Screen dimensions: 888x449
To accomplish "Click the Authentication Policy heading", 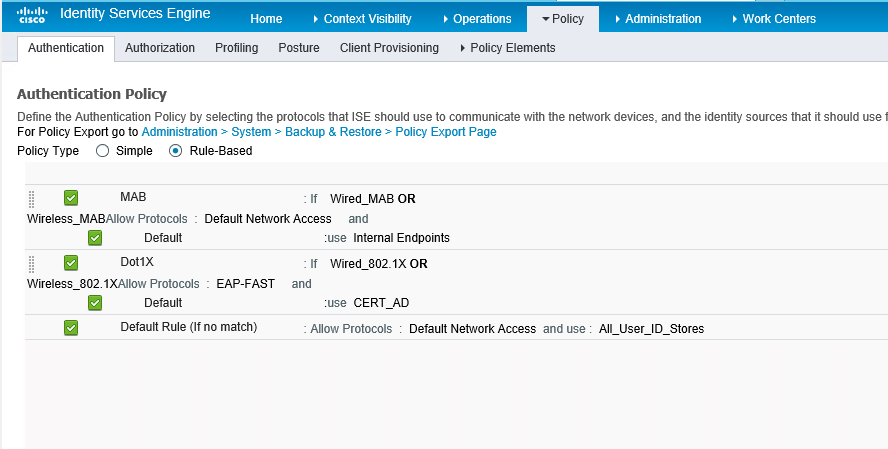I will [x=92, y=94].
